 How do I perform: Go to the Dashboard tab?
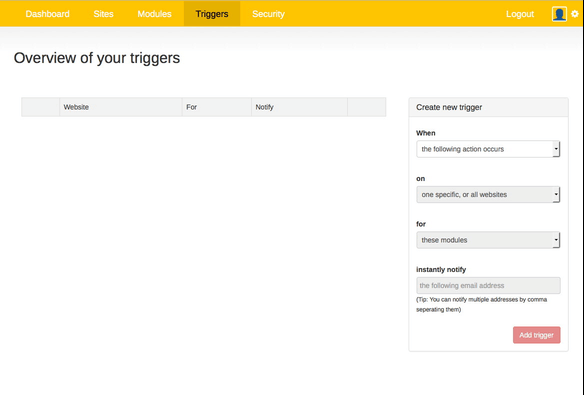click(47, 14)
